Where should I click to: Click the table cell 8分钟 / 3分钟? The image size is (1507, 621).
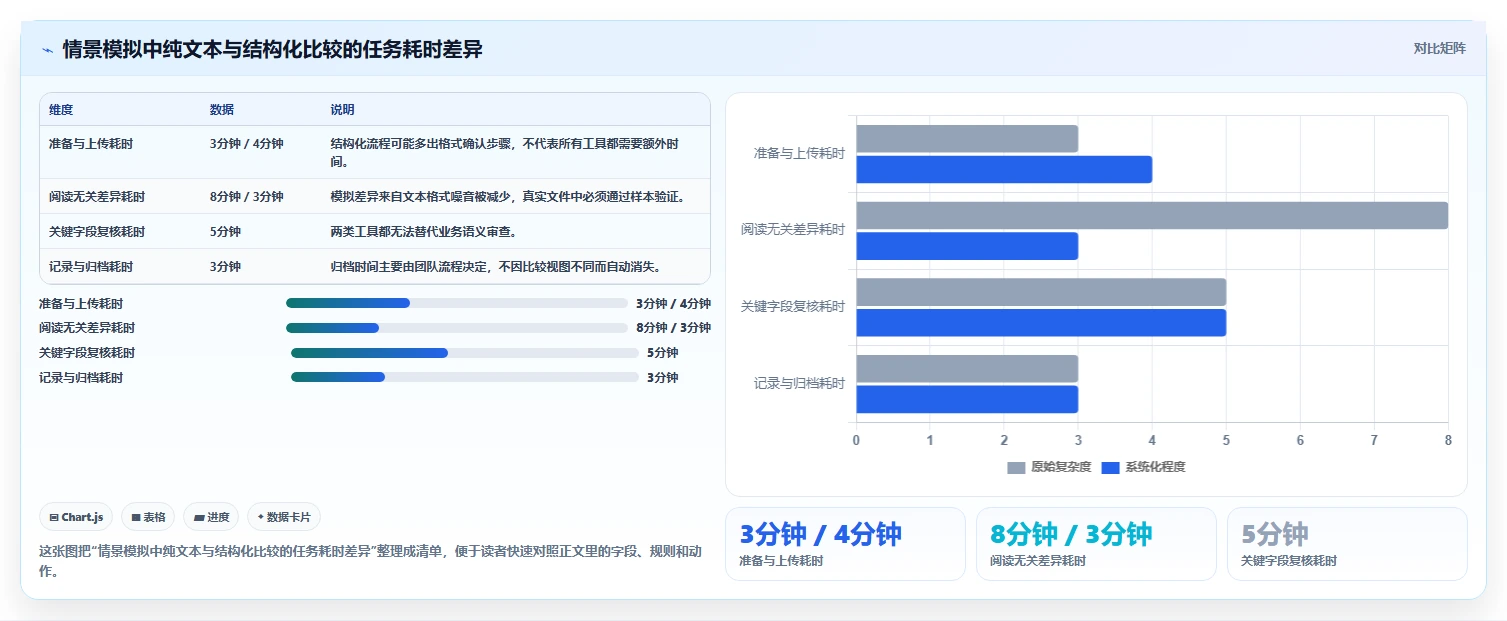[247, 197]
